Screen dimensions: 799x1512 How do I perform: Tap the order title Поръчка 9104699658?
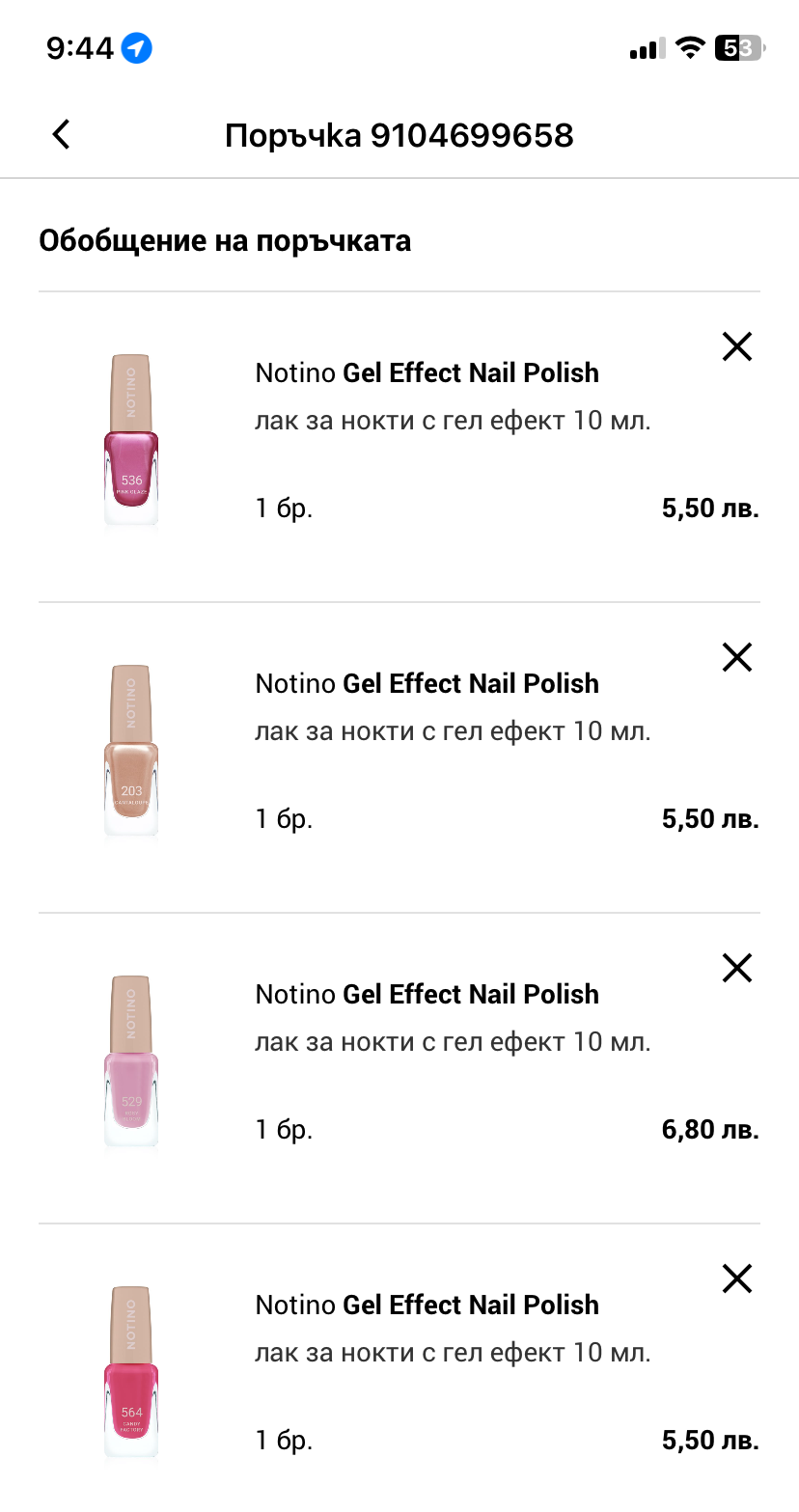(399, 135)
